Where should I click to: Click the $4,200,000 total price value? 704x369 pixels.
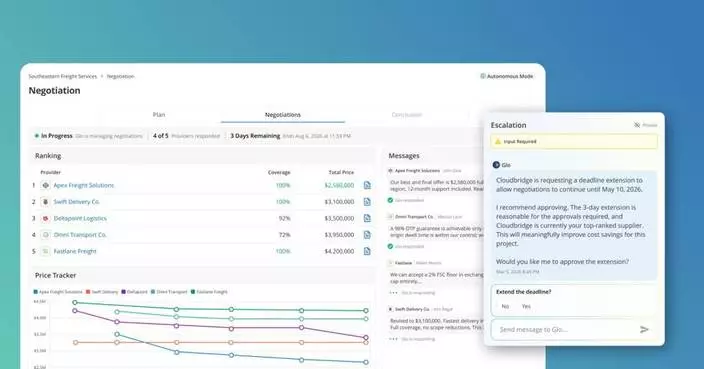click(x=339, y=251)
